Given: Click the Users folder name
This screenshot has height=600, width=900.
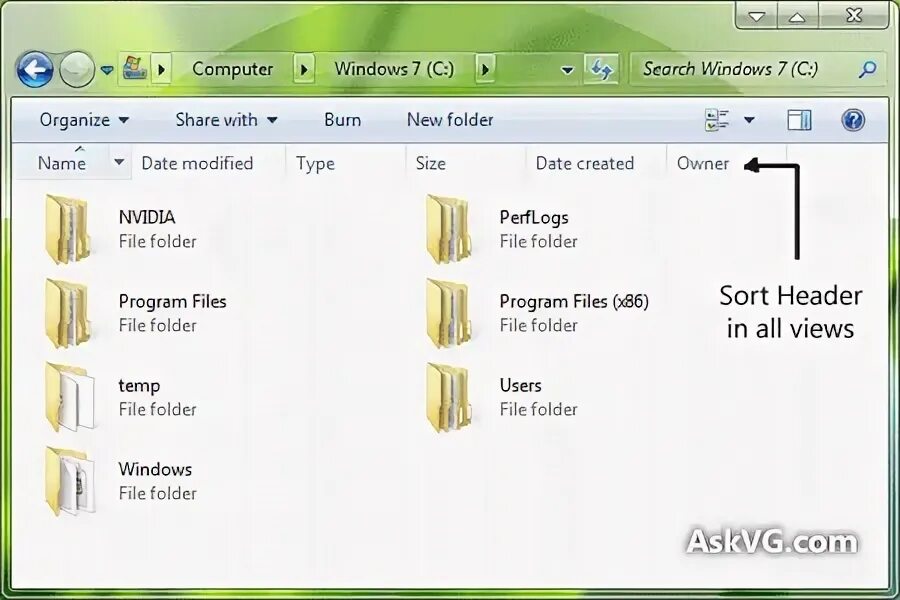Looking at the screenshot, I should (x=521, y=385).
